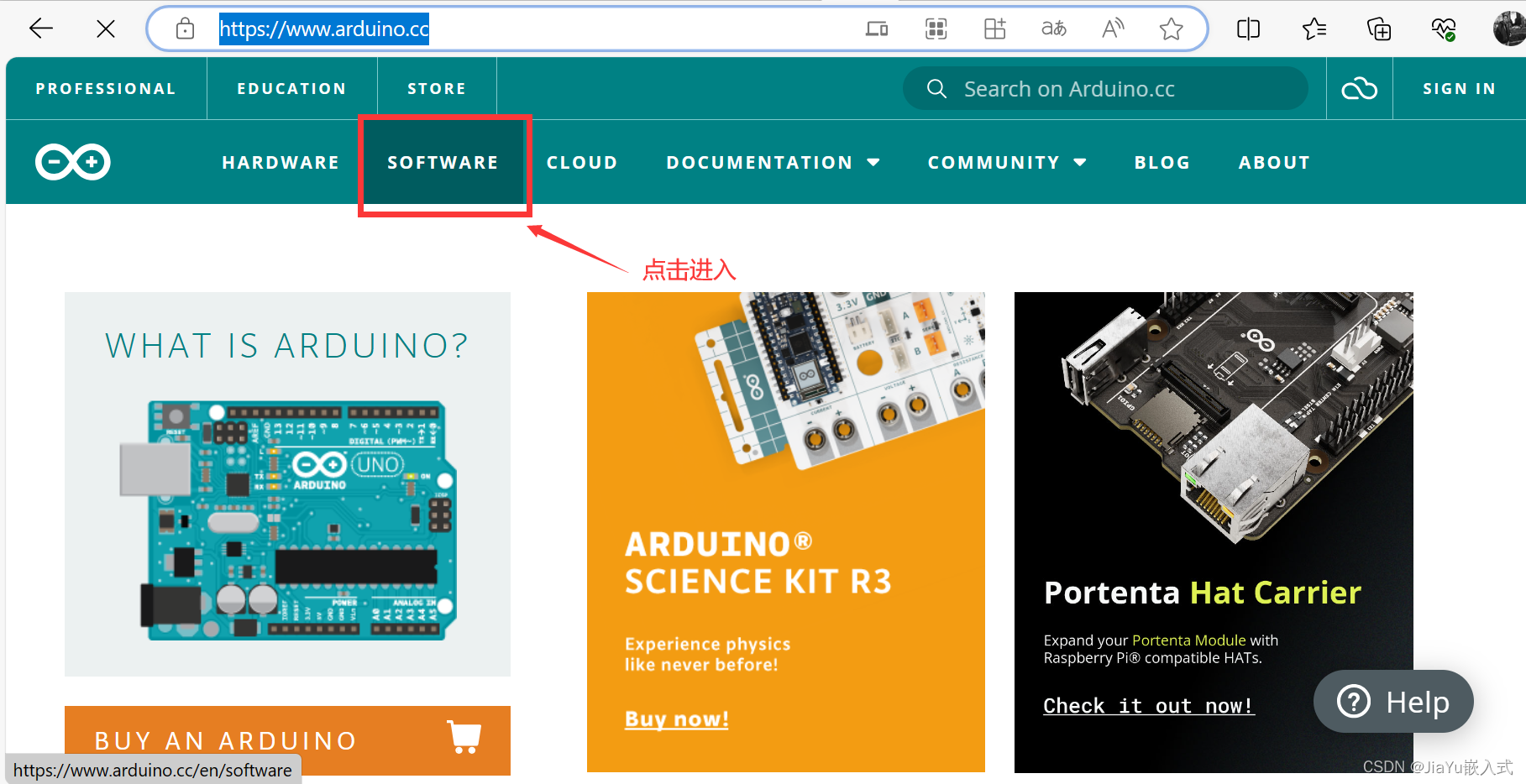Click the Check it out now! link

pyautogui.click(x=1148, y=706)
